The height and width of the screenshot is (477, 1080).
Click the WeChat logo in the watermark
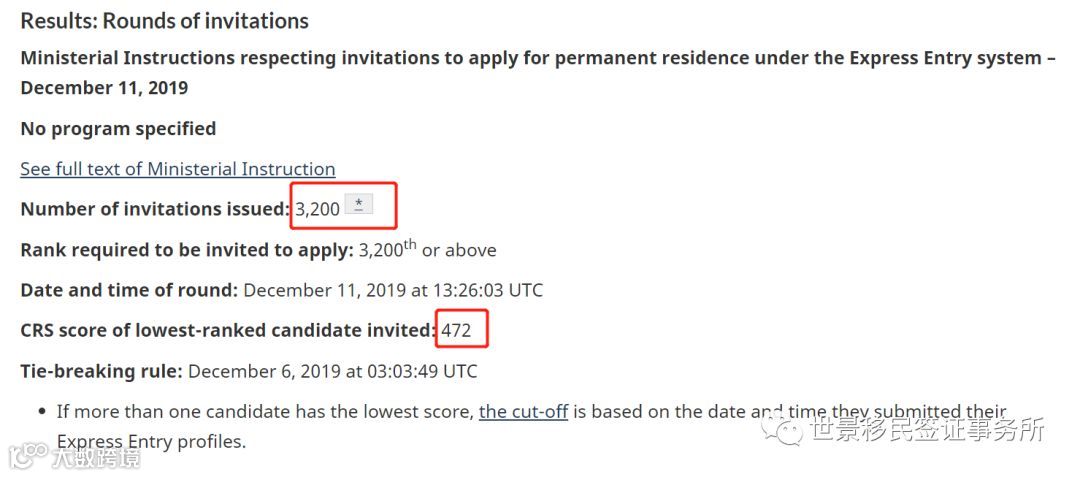[x=781, y=430]
